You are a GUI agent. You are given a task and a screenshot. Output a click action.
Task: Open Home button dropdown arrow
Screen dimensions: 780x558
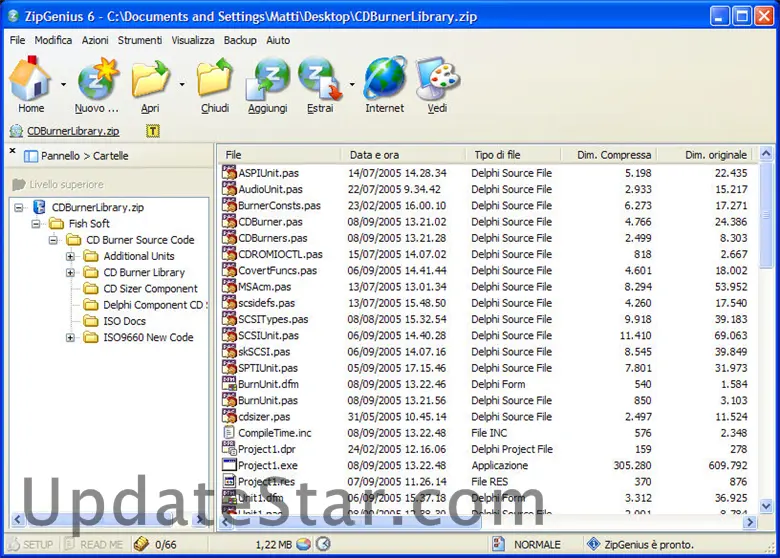tap(63, 84)
